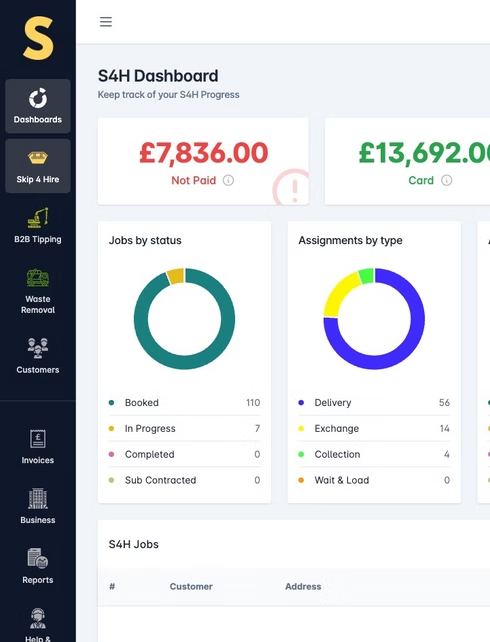This screenshot has width=490, height=642.
Task: Select the In Progress legend row
Action: [184, 428]
